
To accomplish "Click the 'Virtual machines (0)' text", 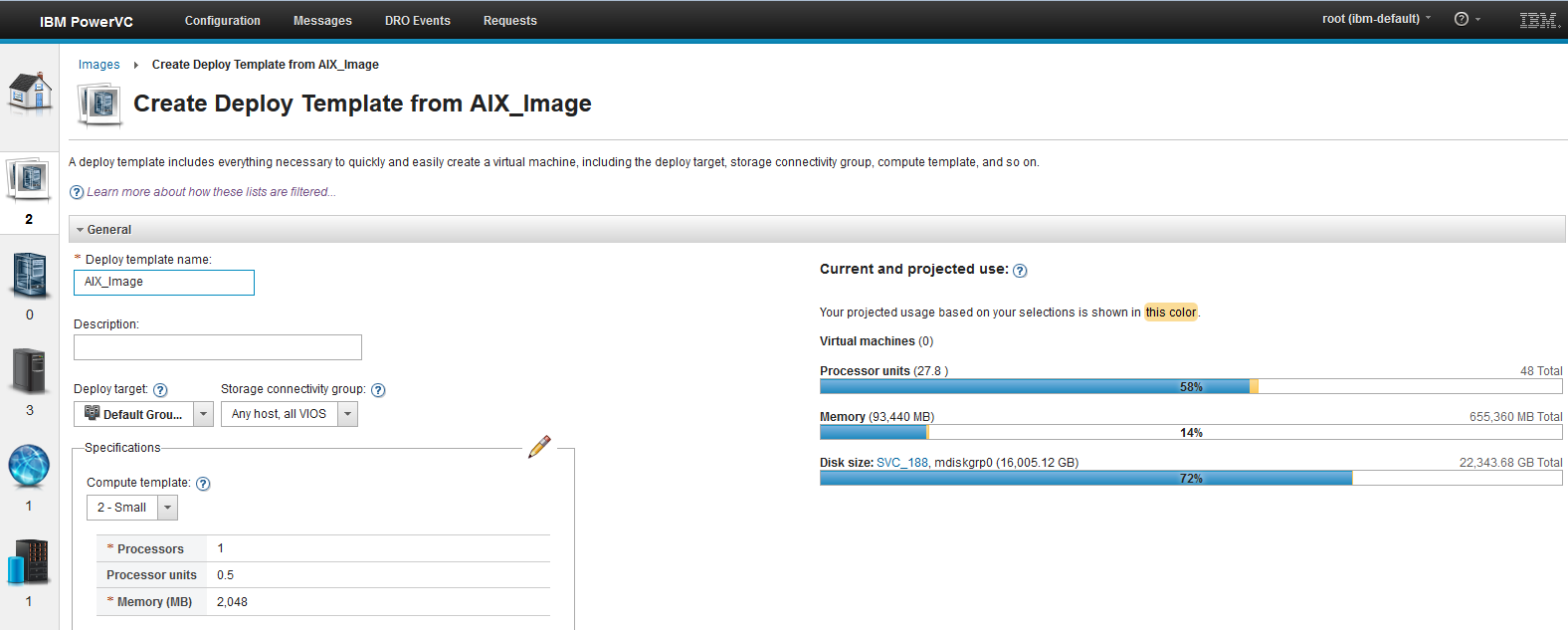I will (877, 341).
